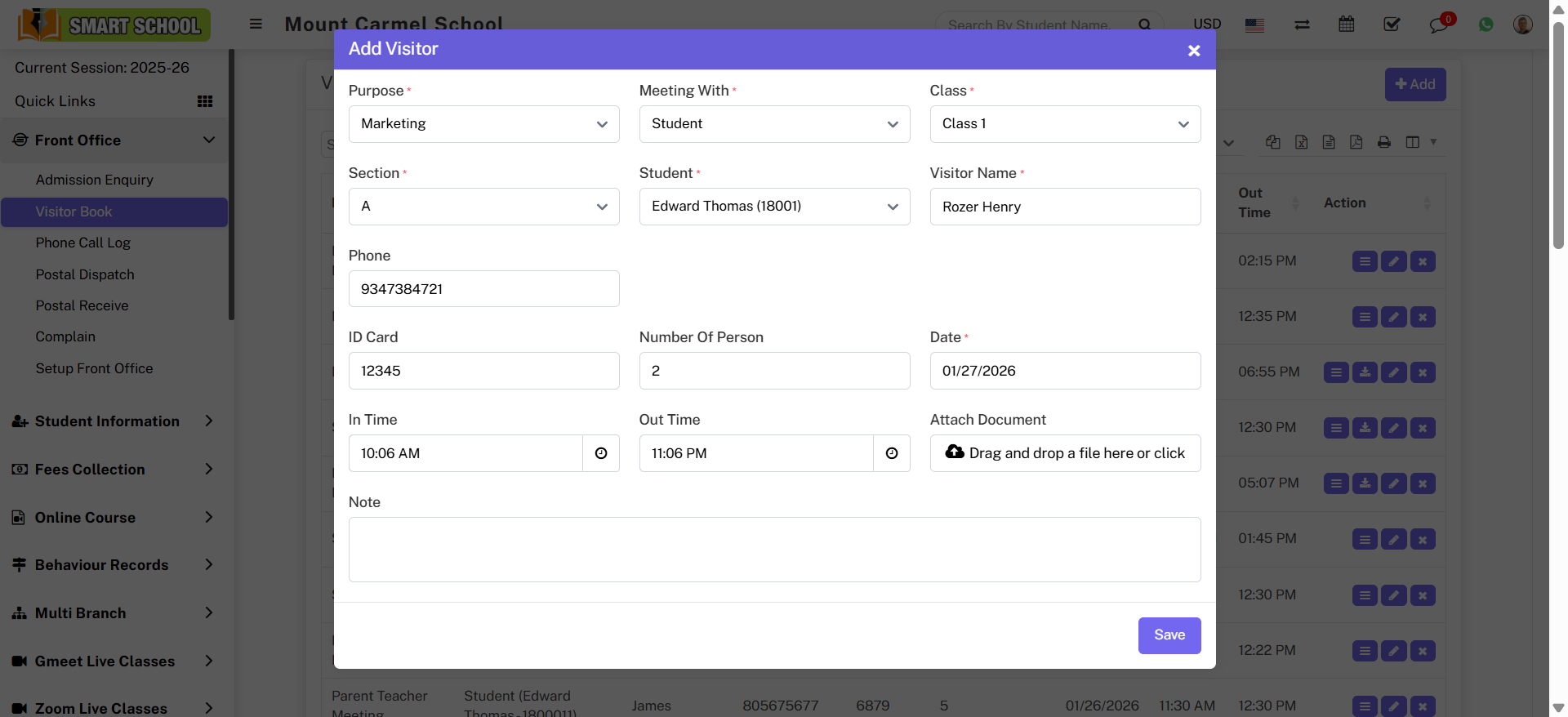Screen dimensions: 1568x717
Task: Open the Student dropdown Edward Thomas
Action: (774, 207)
